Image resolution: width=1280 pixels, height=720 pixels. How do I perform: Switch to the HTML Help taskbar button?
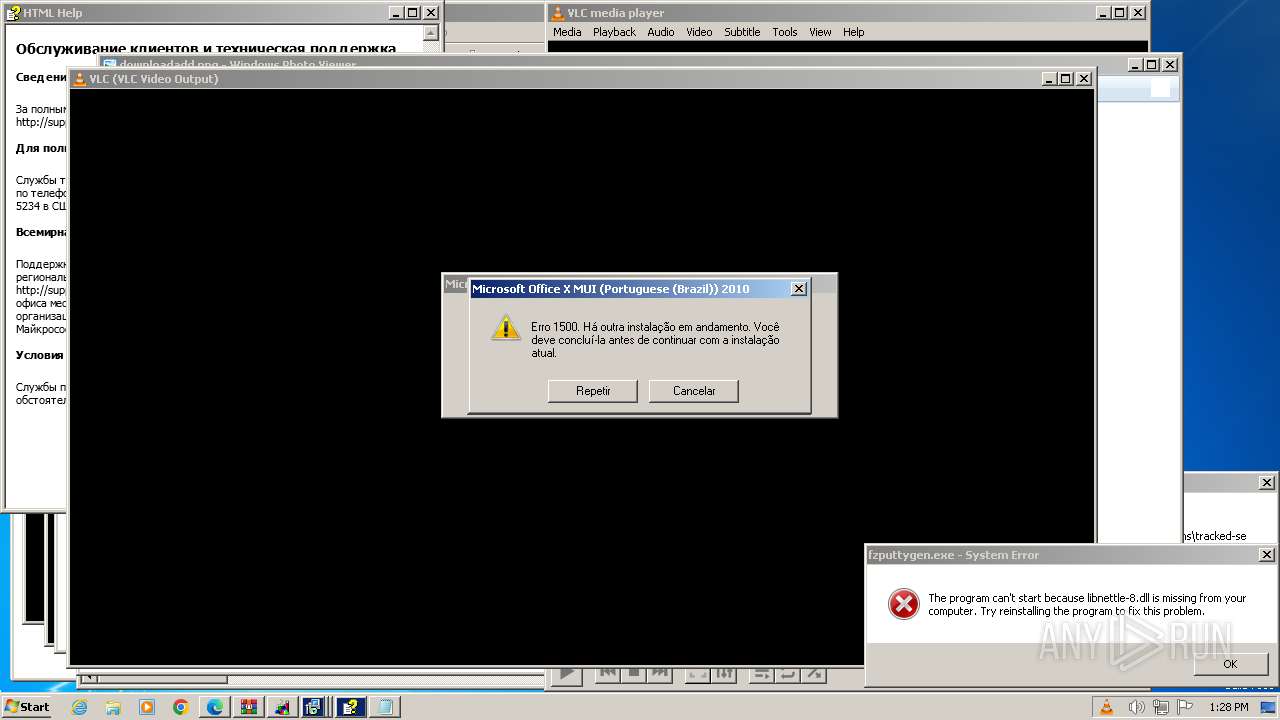point(350,707)
